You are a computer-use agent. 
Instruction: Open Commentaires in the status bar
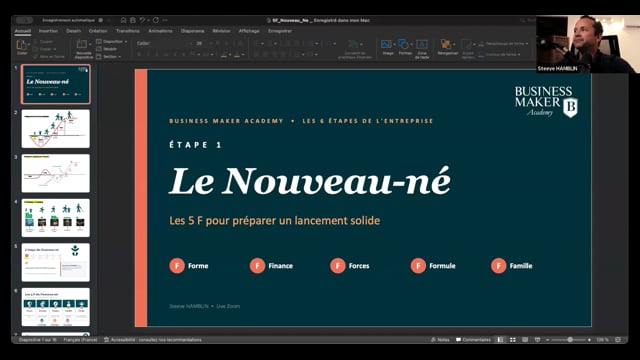pos(473,340)
